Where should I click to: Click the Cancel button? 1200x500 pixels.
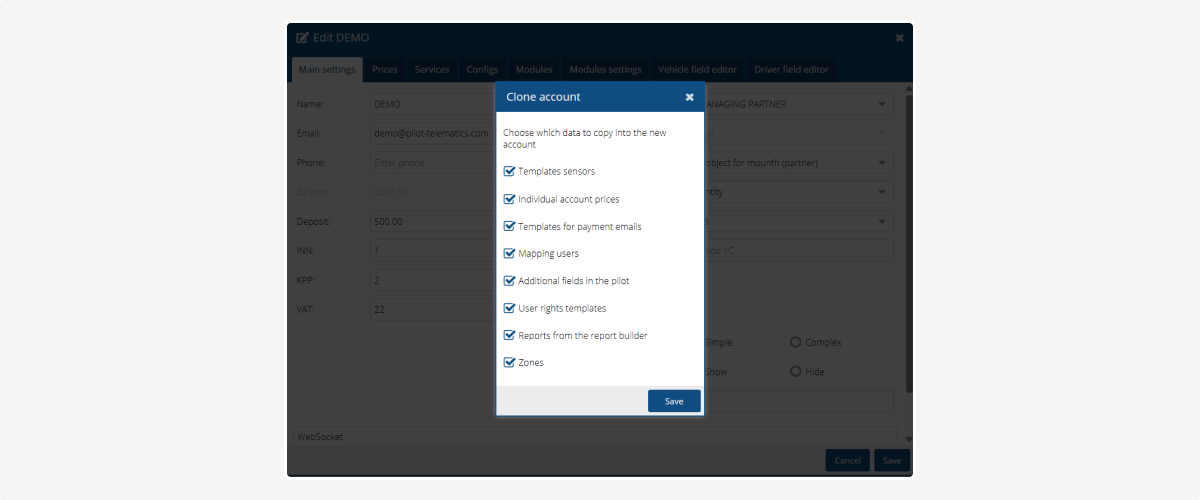click(847, 460)
